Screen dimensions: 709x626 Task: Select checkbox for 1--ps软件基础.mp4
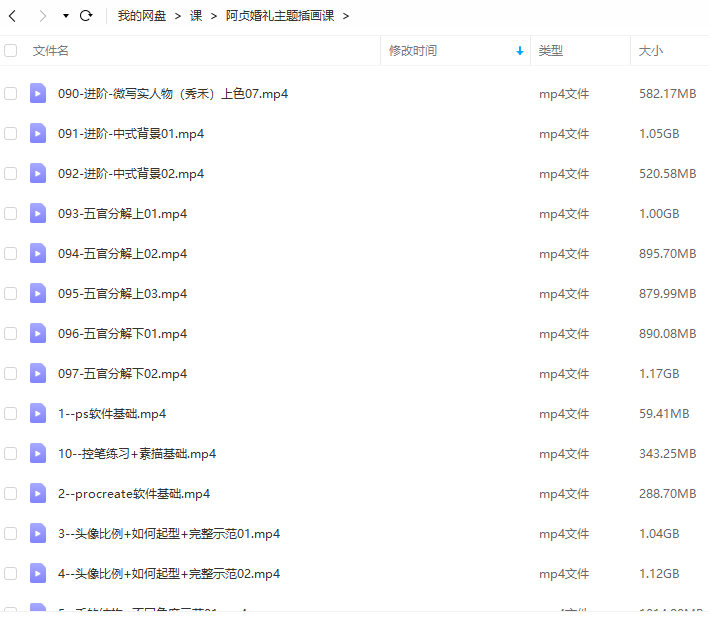[x=10, y=413]
